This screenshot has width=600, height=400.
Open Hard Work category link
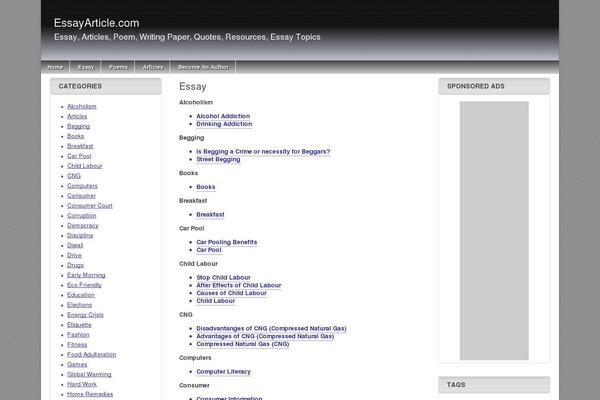click(82, 385)
